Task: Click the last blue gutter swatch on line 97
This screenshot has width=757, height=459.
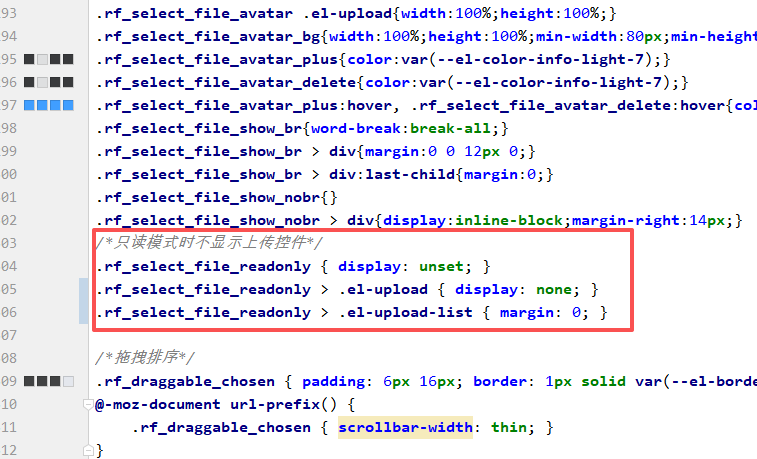Action: (68, 105)
